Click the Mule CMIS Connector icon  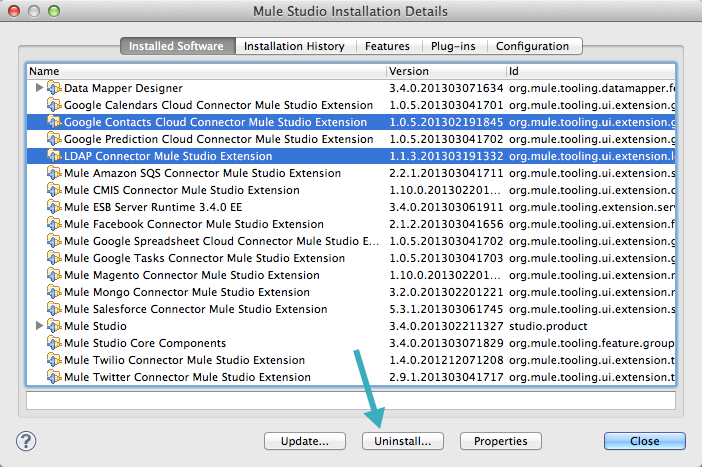coord(54,190)
